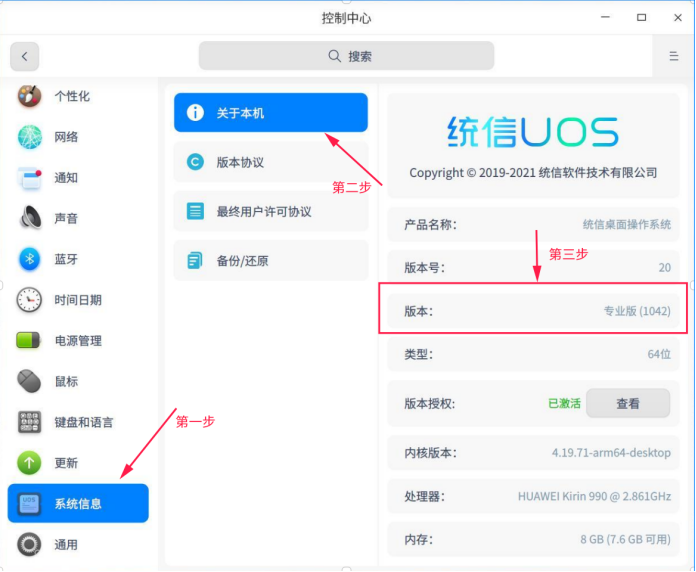
Task: Click the 查看 button for license
Action: pos(628,403)
